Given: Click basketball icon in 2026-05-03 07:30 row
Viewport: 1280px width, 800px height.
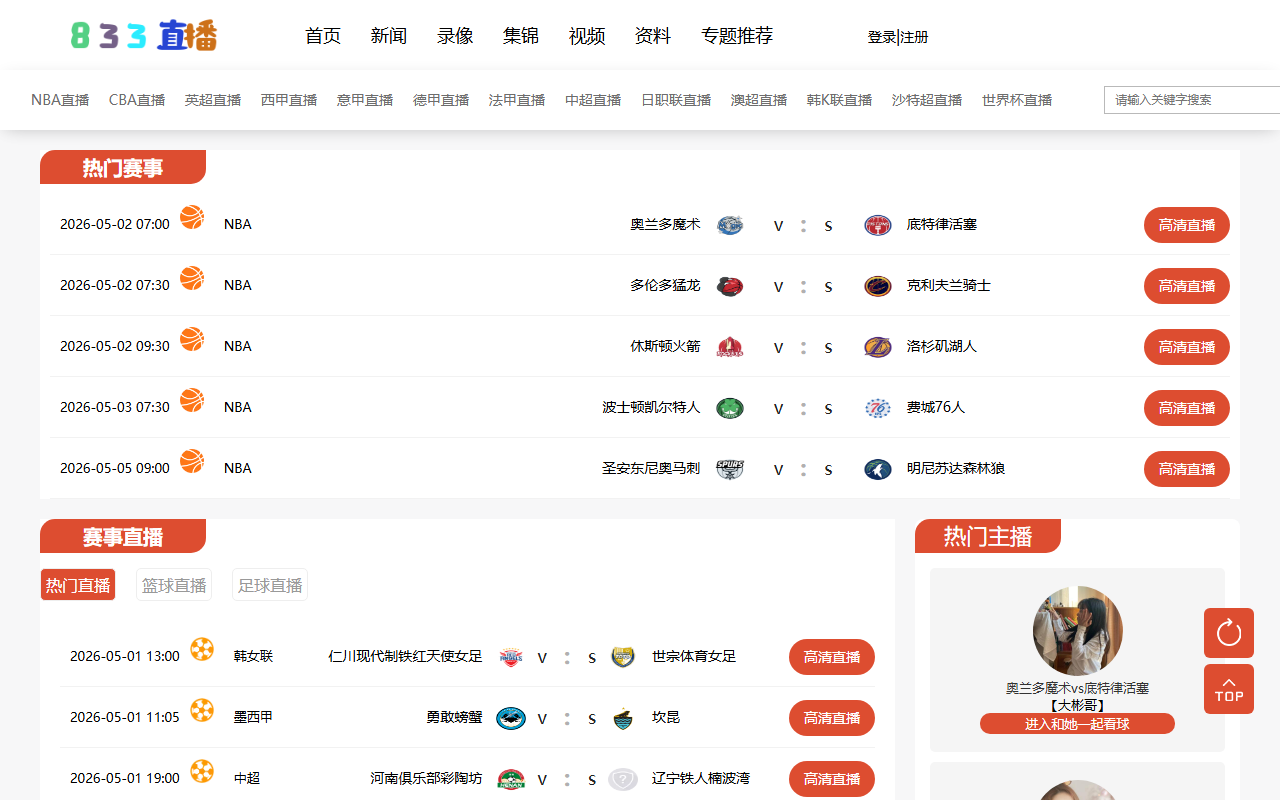Looking at the screenshot, I should (192, 400).
